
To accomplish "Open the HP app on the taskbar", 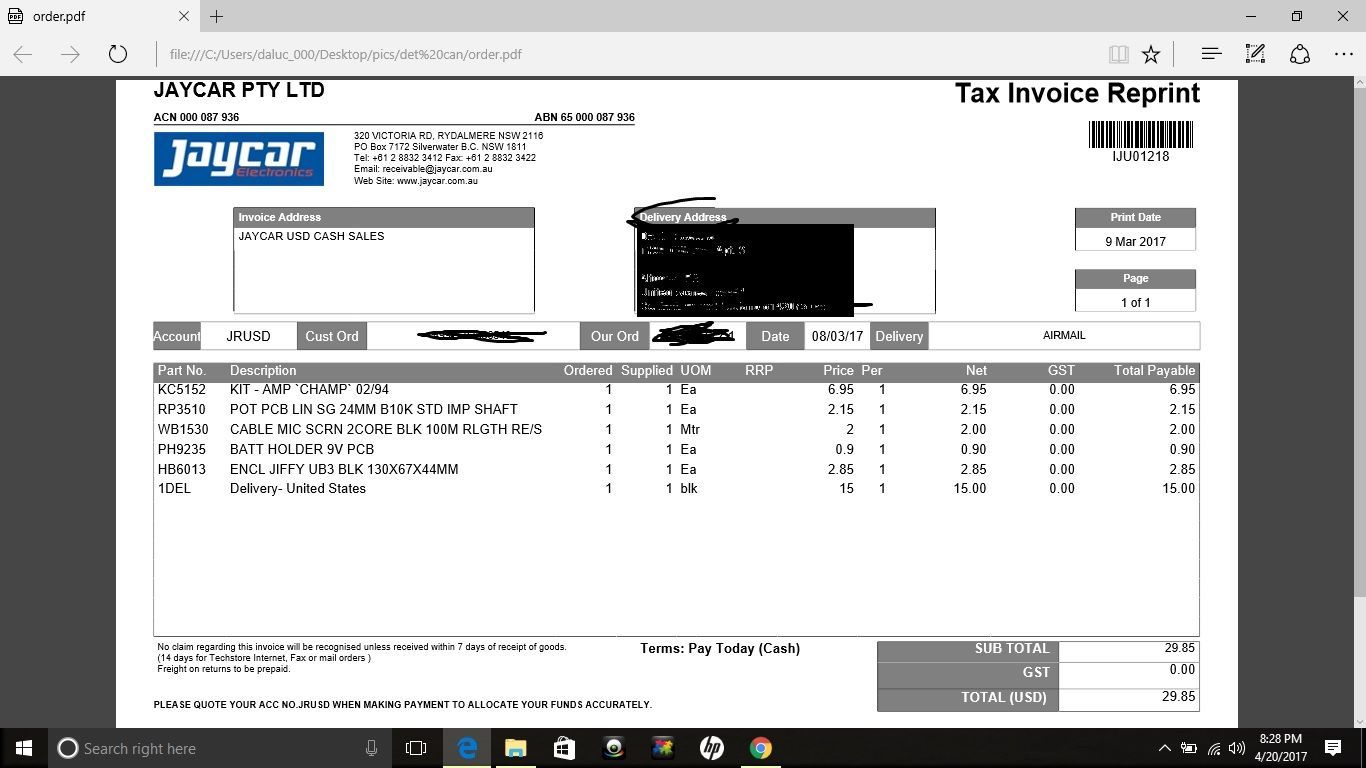I will [x=711, y=748].
